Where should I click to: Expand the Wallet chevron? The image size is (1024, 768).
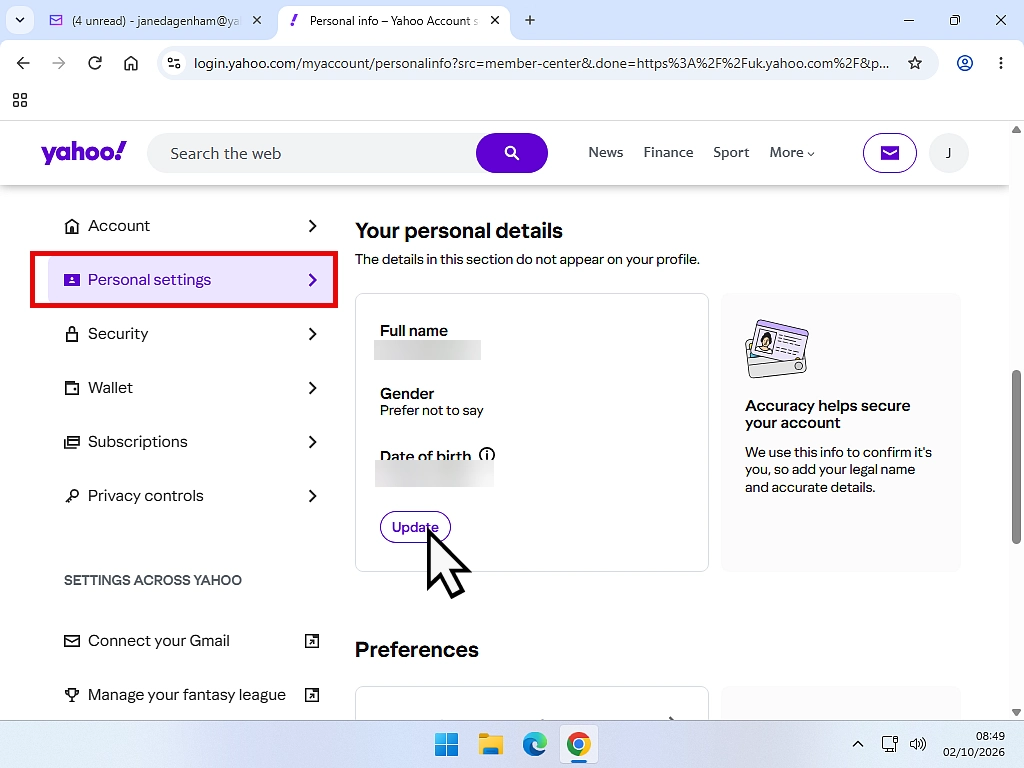point(312,388)
